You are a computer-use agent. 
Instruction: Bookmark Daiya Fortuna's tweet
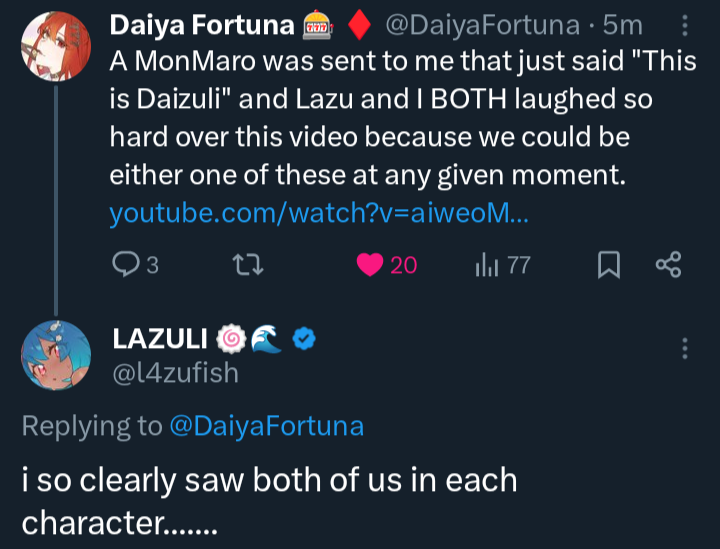pyautogui.click(x=608, y=265)
